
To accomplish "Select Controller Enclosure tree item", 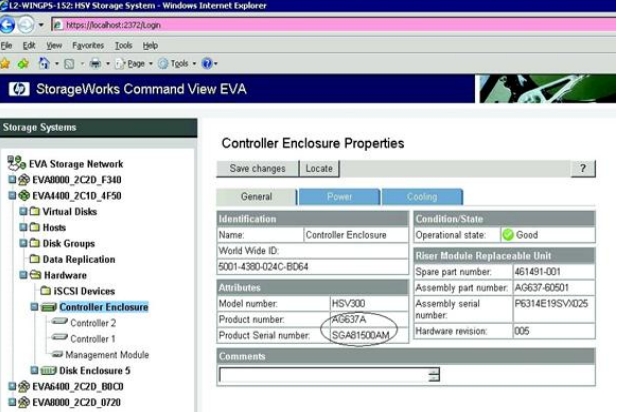I will click(104, 307).
